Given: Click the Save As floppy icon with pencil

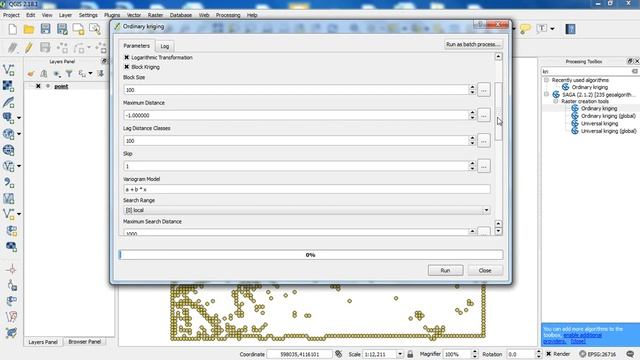Looking at the screenshot, I should tap(62, 29).
